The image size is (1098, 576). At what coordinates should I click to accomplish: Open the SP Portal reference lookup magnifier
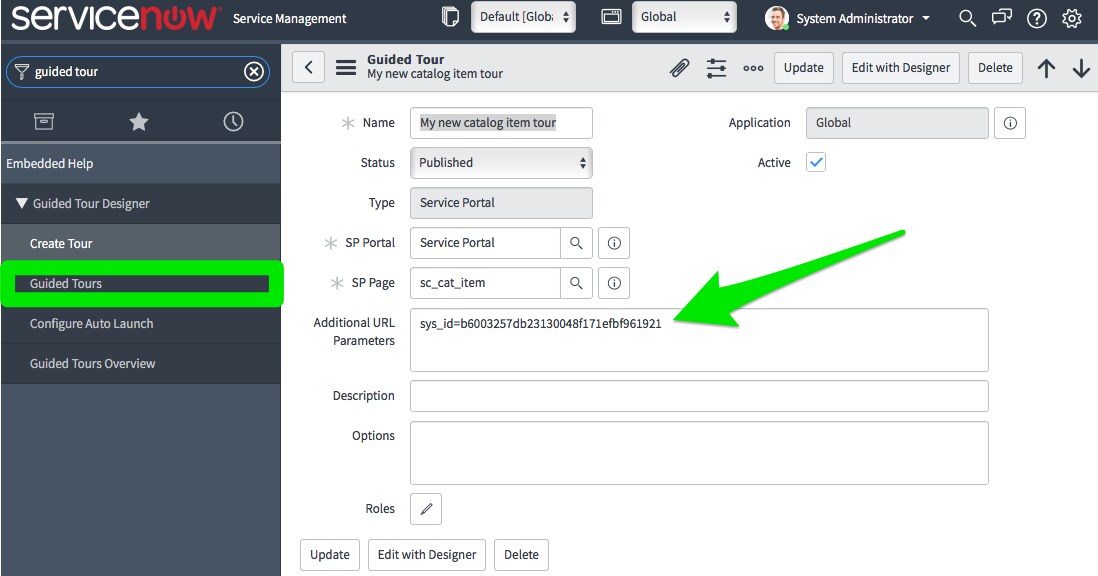tap(576, 242)
